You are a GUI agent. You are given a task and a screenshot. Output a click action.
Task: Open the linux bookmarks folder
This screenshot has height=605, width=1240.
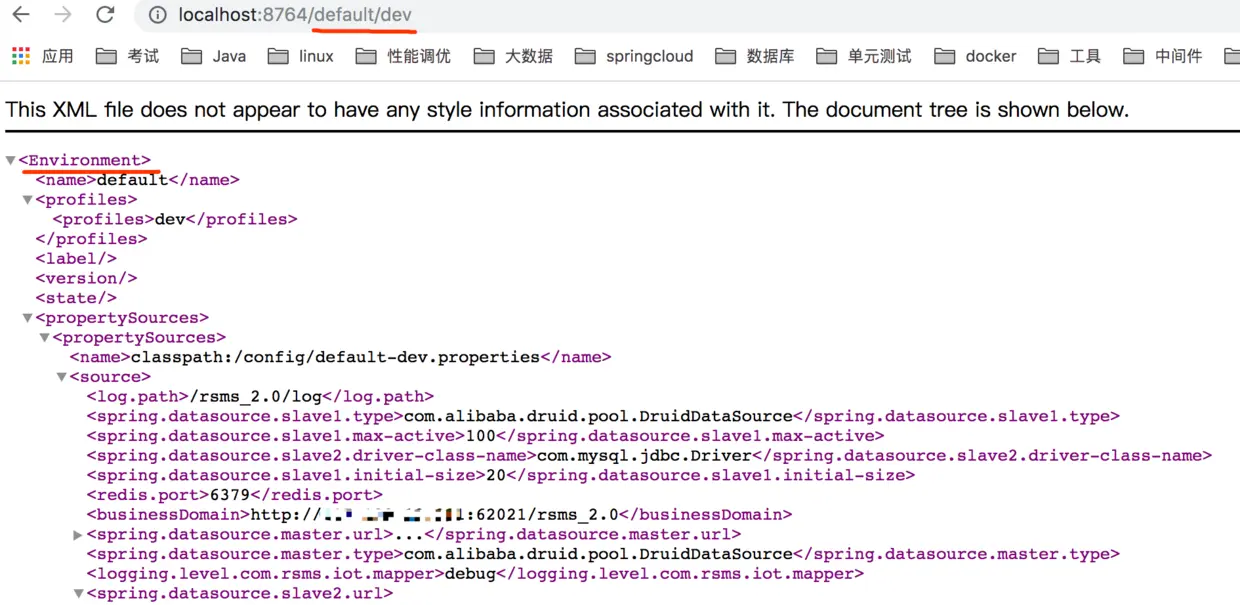[x=301, y=56]
